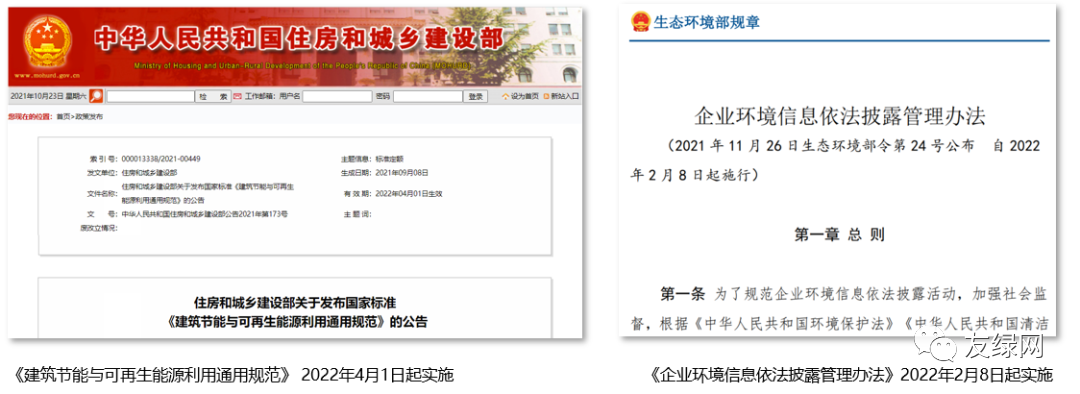Click the orange icon beside 新站入口

point(546,96)
